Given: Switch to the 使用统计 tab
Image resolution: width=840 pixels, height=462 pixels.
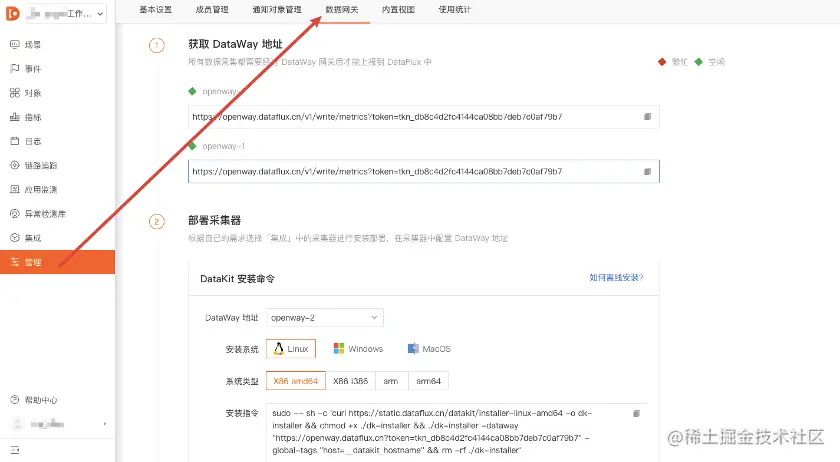Looking at the screenshot, I should 455,10.
